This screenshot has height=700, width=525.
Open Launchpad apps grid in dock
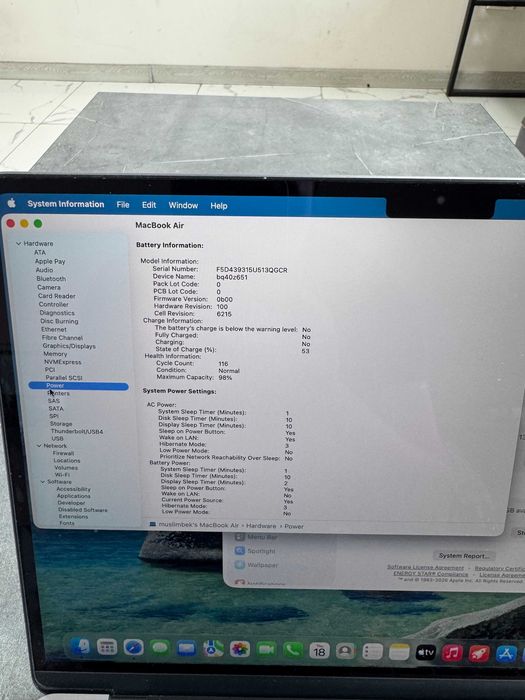tap(107, 647)
